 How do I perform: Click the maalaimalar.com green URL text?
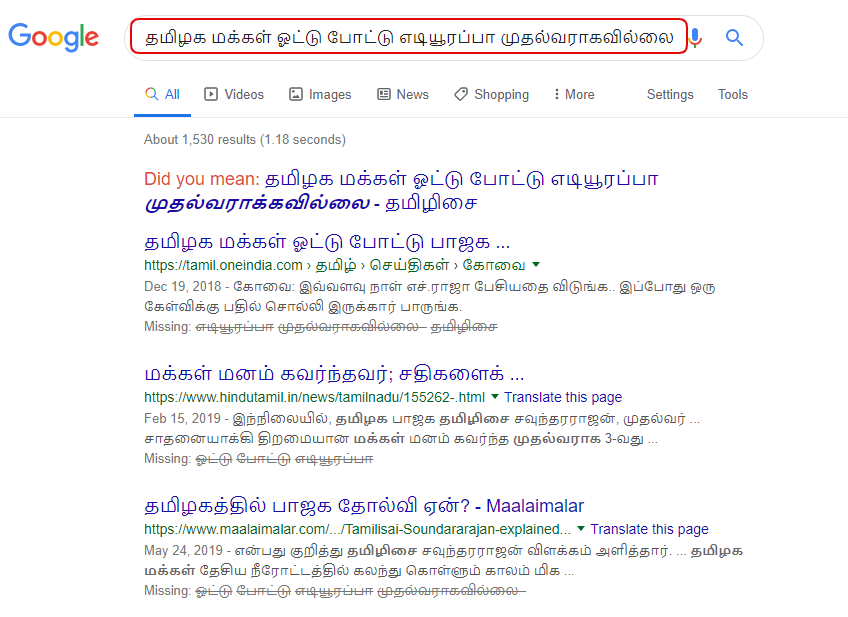pyautogui.click(x=357, y=529)
